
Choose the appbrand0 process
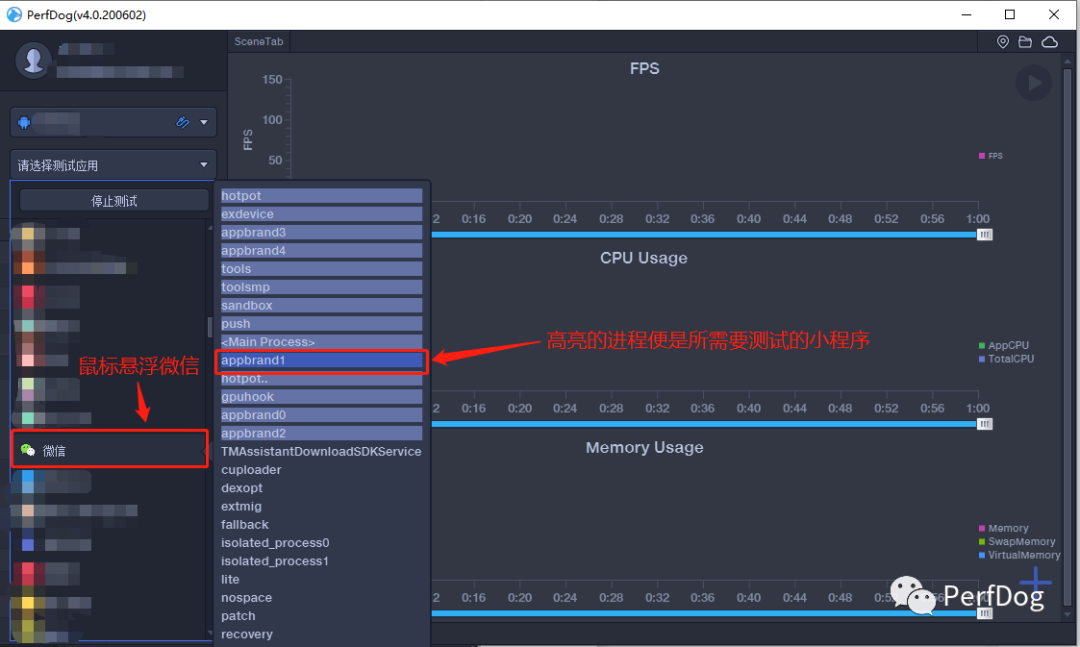tap(321, 415)
